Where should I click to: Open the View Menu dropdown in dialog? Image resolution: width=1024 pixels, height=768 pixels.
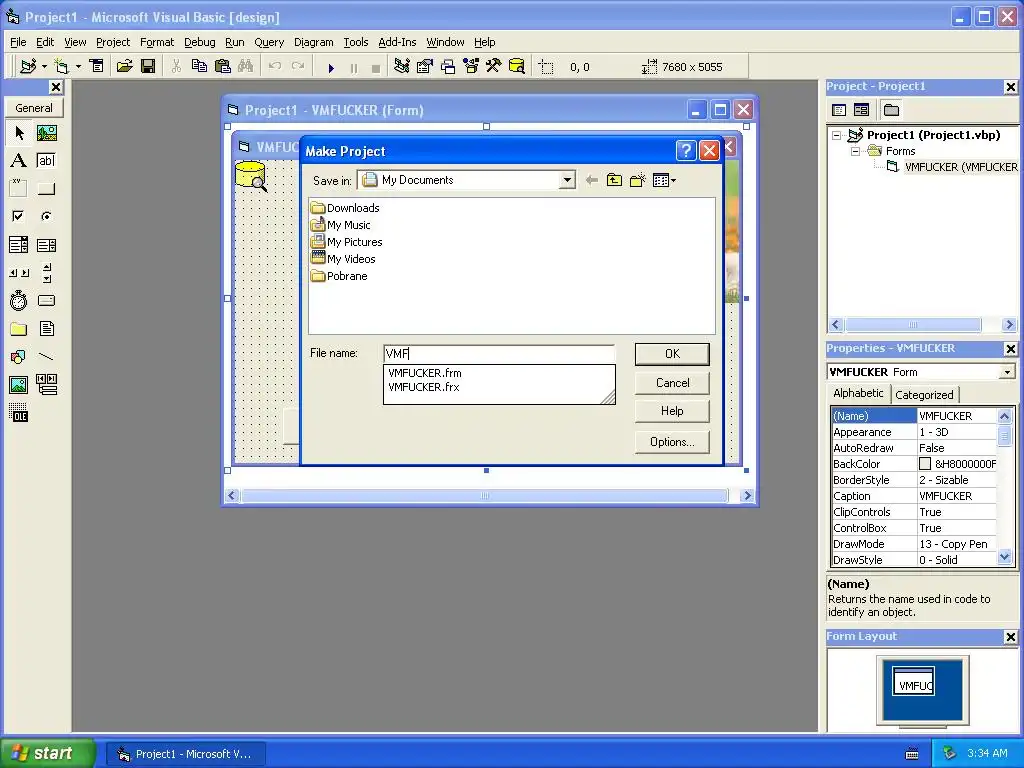[x=665, y=180]
